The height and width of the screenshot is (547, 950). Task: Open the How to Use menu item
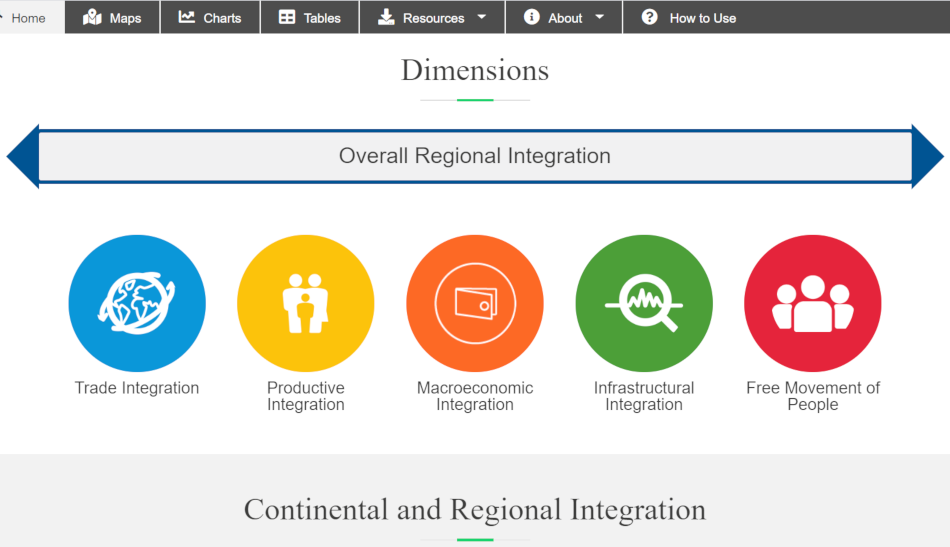tap(689, 17)
